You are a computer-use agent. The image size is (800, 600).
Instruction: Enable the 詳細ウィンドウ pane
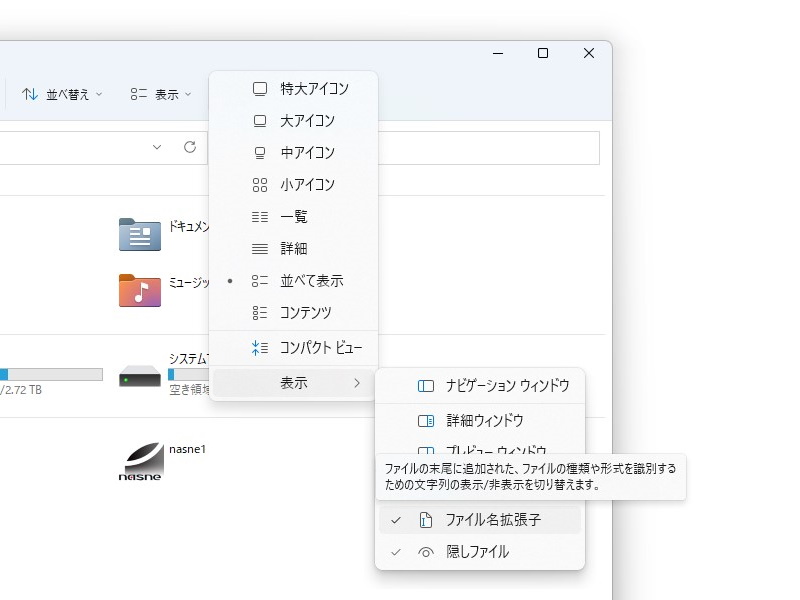(482, 420)
